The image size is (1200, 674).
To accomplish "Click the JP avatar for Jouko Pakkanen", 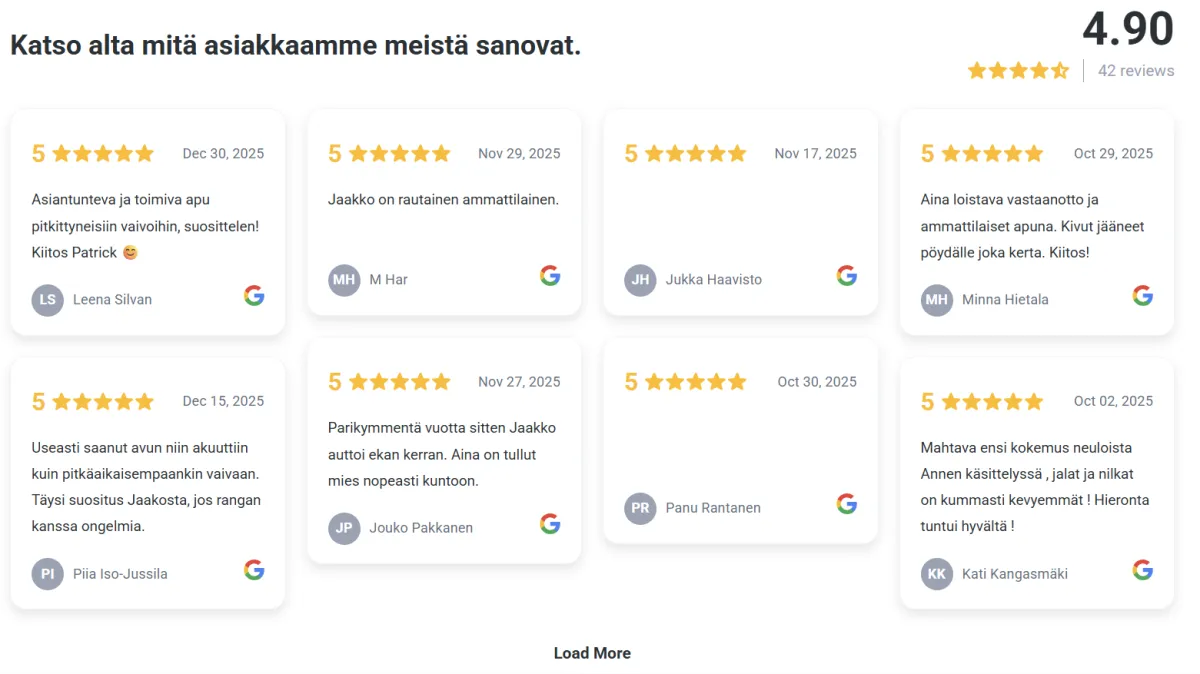I will [344, 528].
